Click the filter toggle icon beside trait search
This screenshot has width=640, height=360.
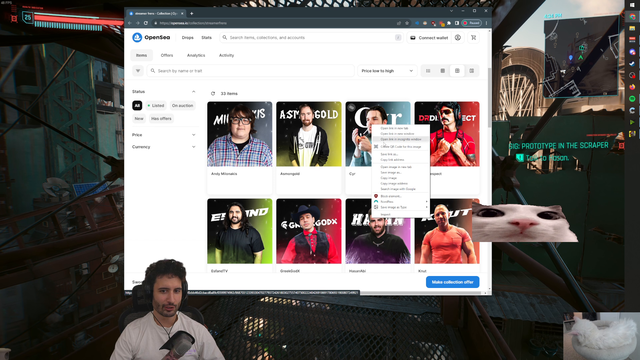coord(138,71)
